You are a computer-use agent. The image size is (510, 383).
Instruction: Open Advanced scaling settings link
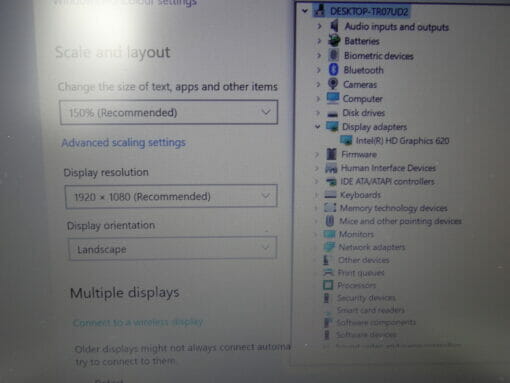click(123, 143)
